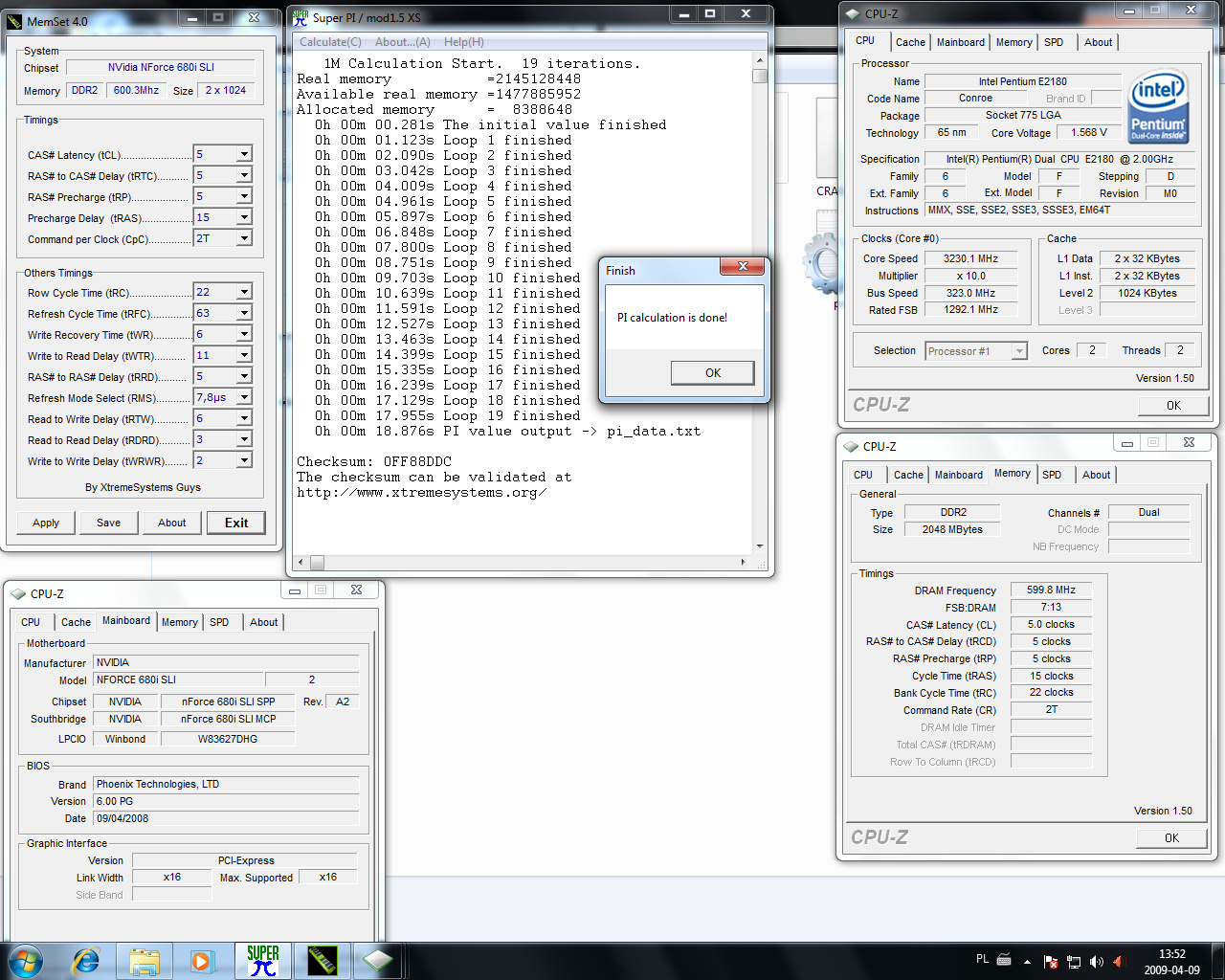Confirm OK in Finish dialog
Screen dimensions: 1225x980
point(713,373)
